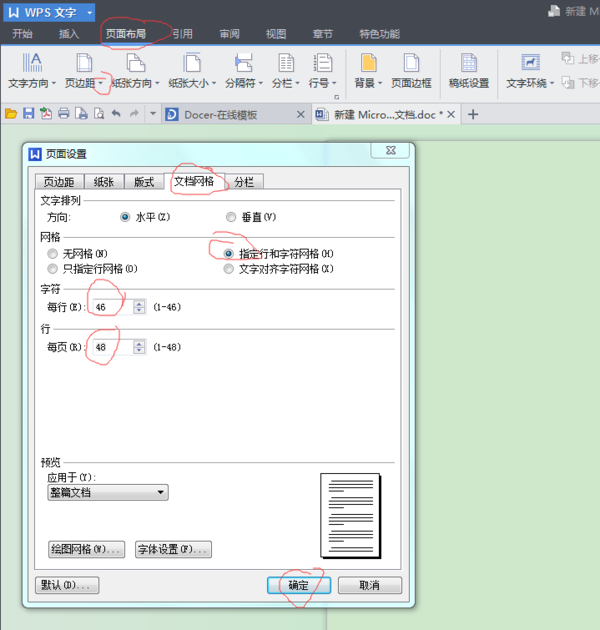Click the 文字环绕 text wrap icon
The height and width of the screenshot is (630, 600).
pos(530,63)
